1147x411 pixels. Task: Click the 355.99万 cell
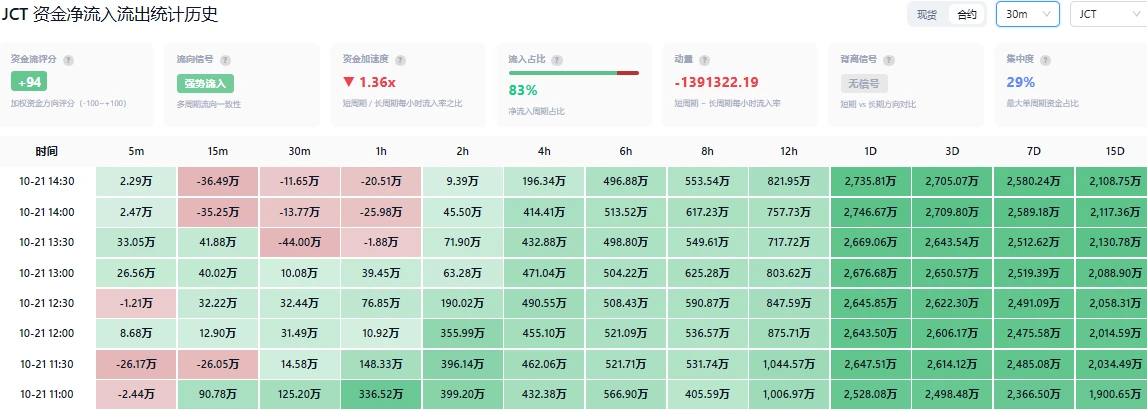coord(462,333)
